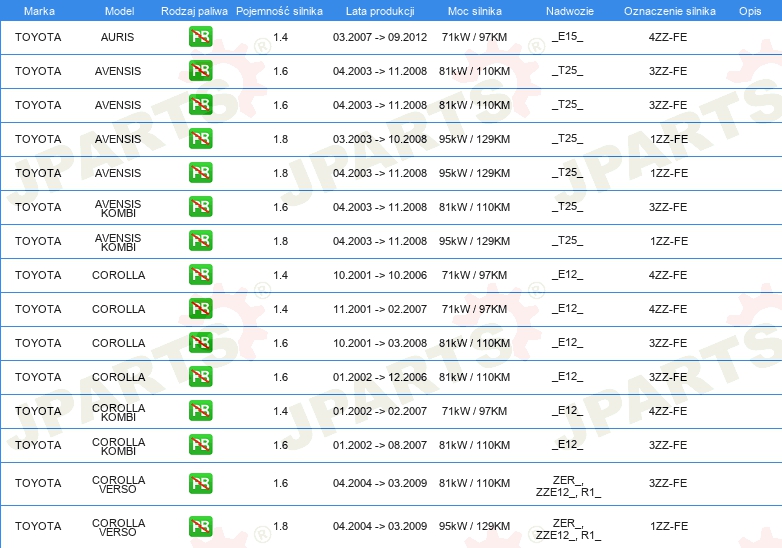
Task: Select the date range 10.2001 -> 10.2006
Action: [380, 275]
